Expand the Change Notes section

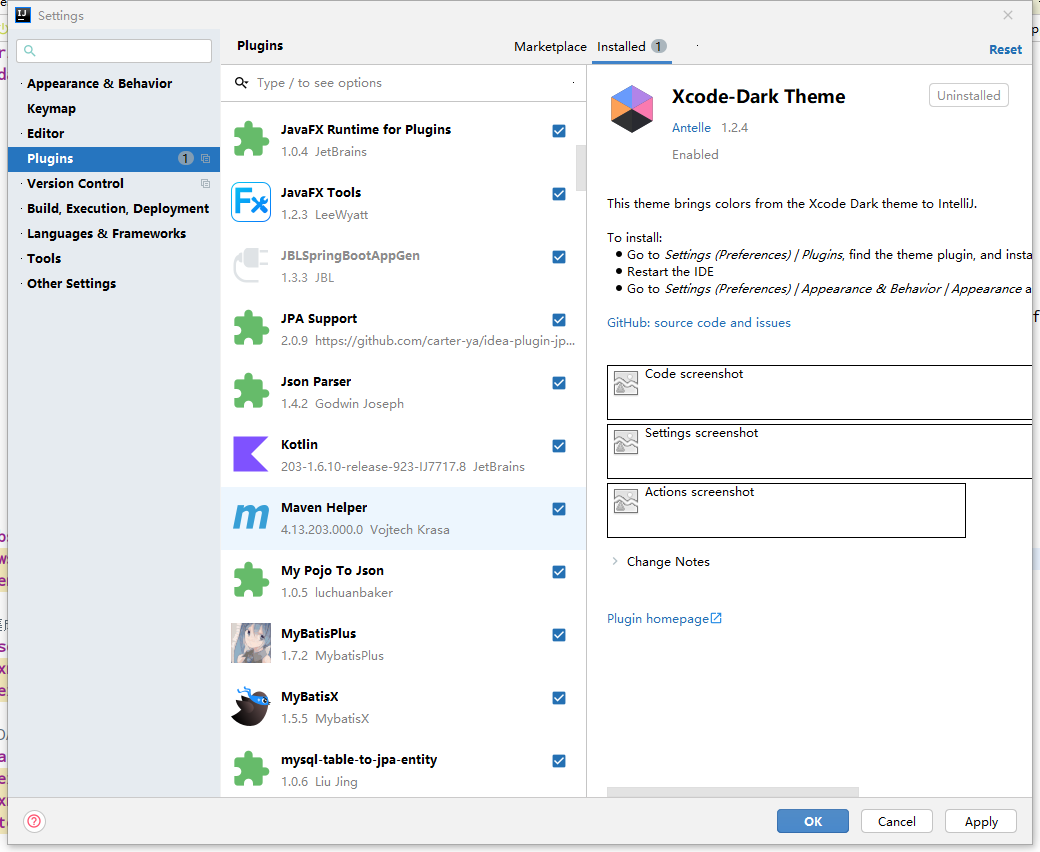[x=615, y=562]
